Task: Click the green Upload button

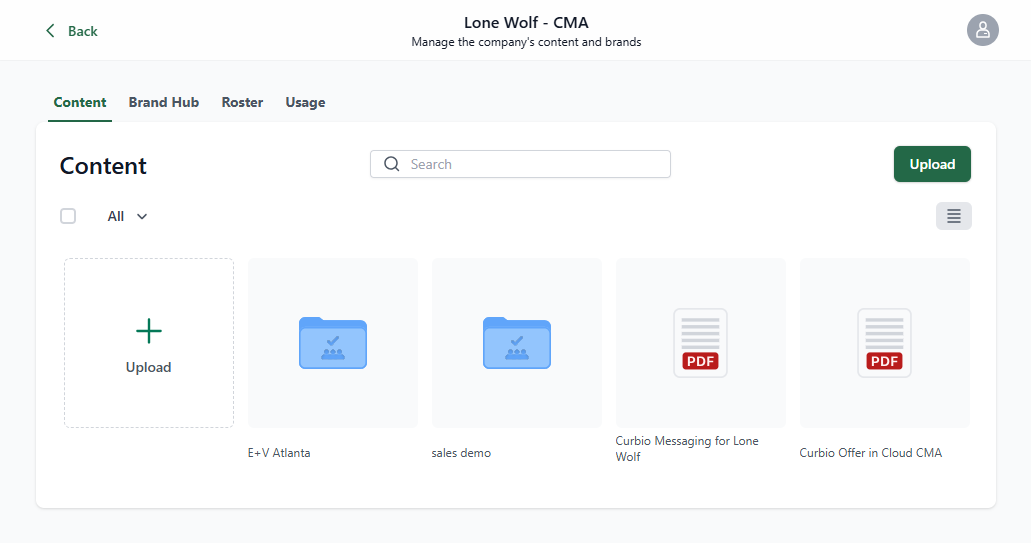Action: (x=932, y=164)
